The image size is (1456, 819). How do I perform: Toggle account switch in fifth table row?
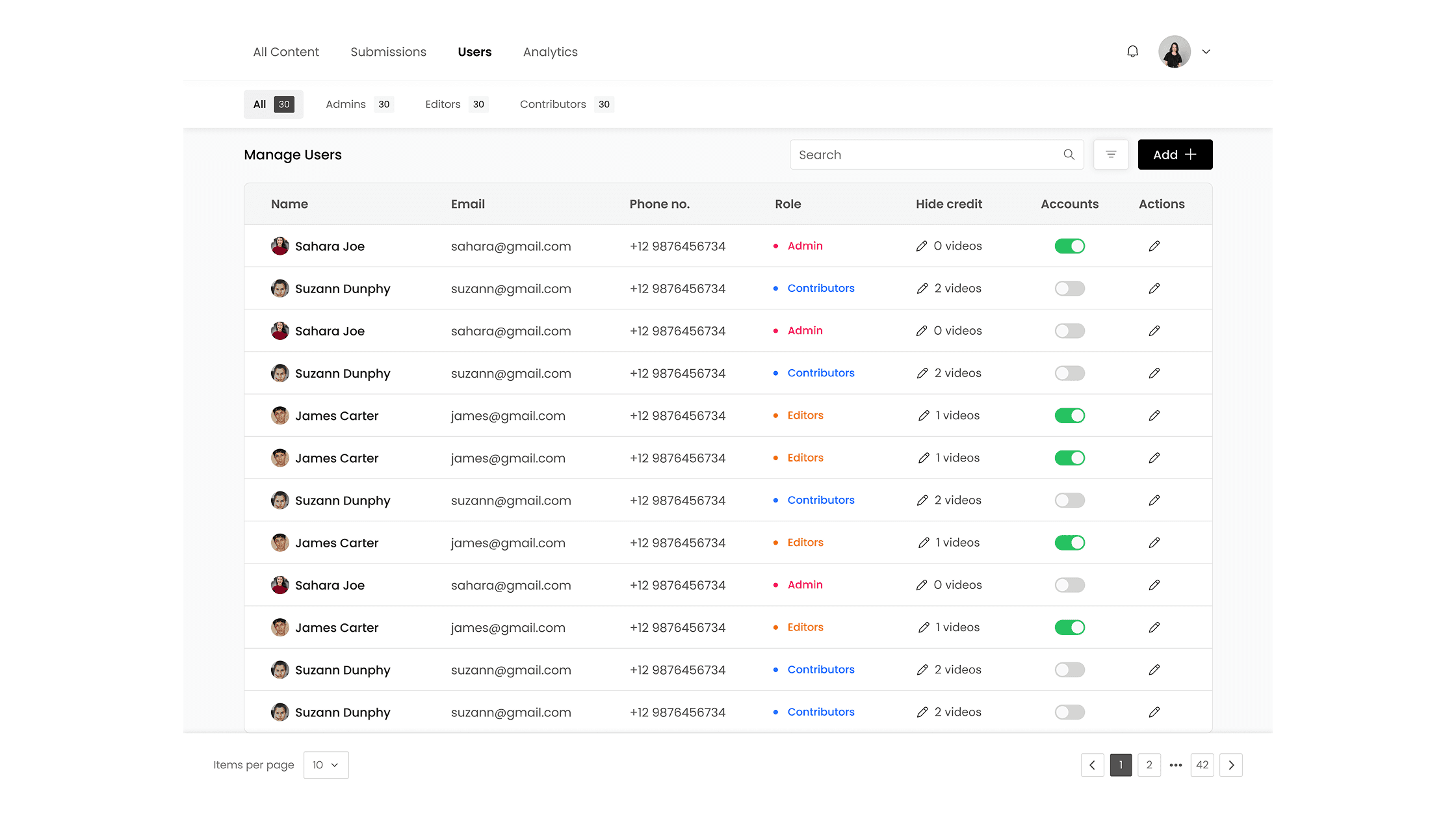click(1069, 415)
